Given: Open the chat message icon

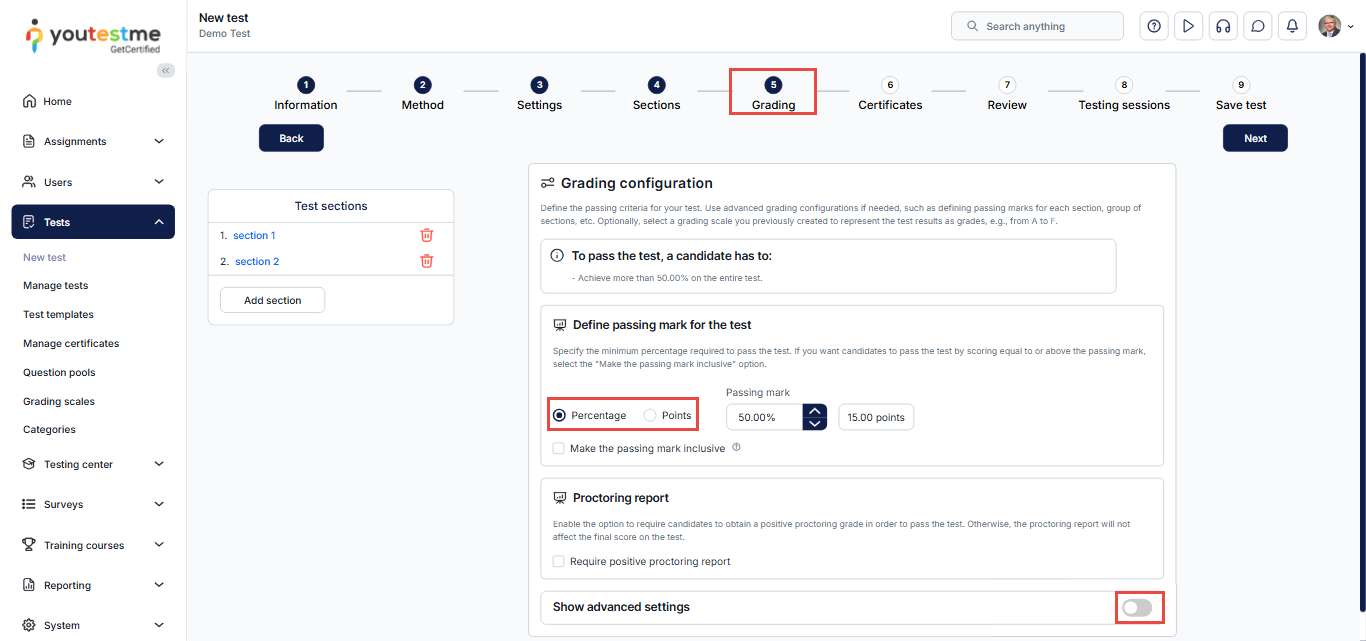Looking at the screenshot, I should click(1258, 26).
